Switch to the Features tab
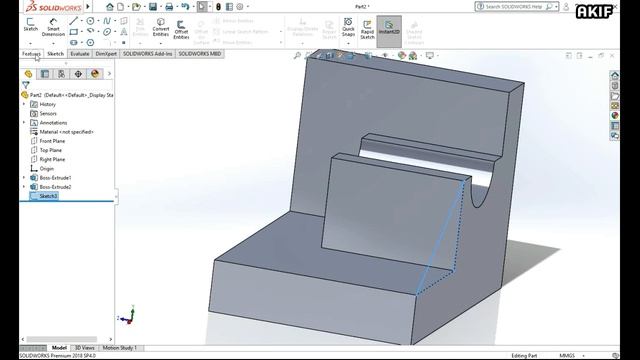Viewport: 640px width, 360px height. 31,54
